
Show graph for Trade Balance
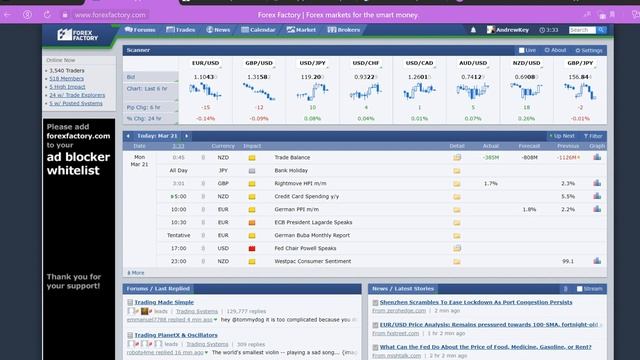click(x=597, y=157)
